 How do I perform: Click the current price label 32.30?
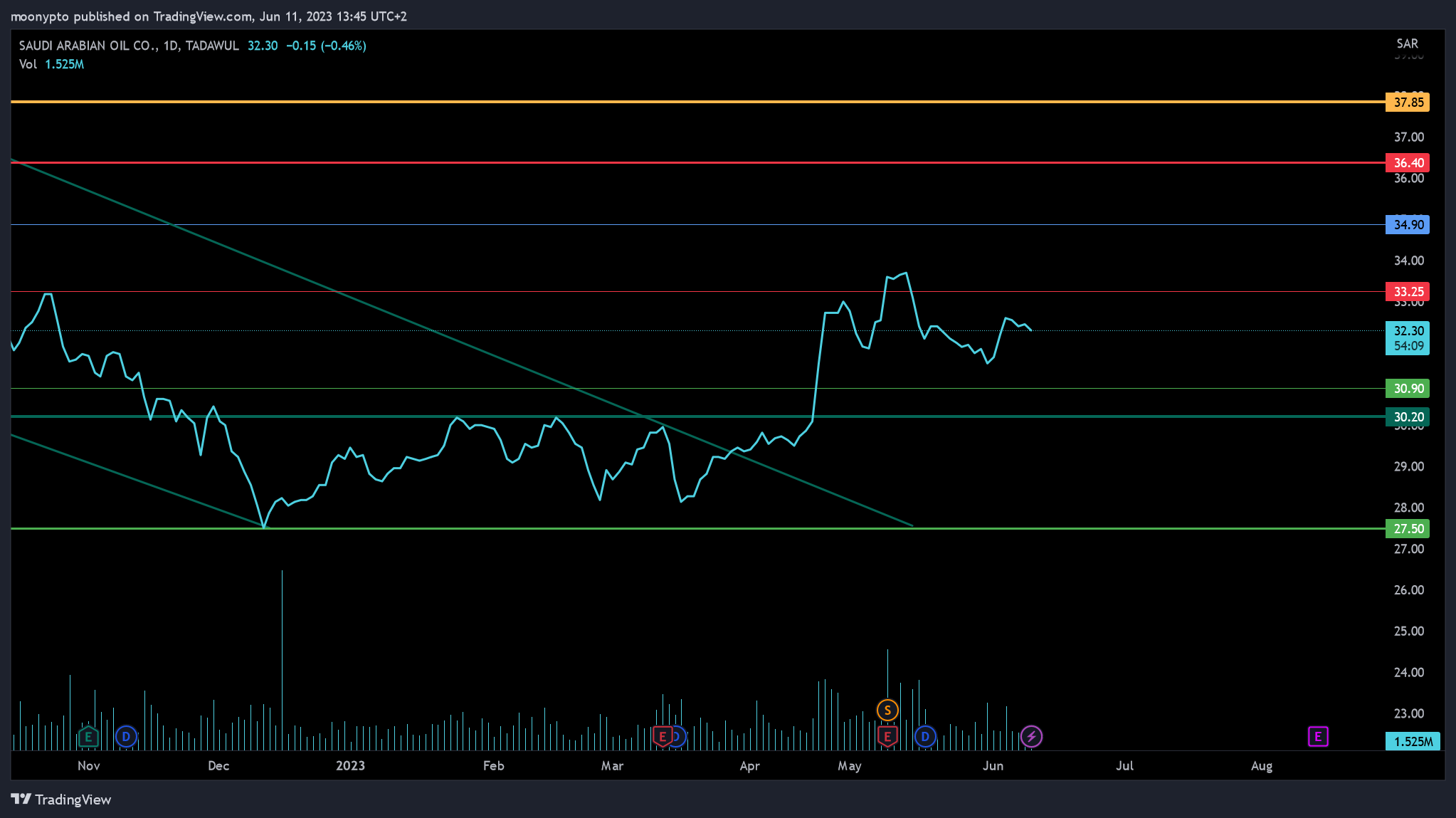pyautogui.click(x=1408, y=330)
